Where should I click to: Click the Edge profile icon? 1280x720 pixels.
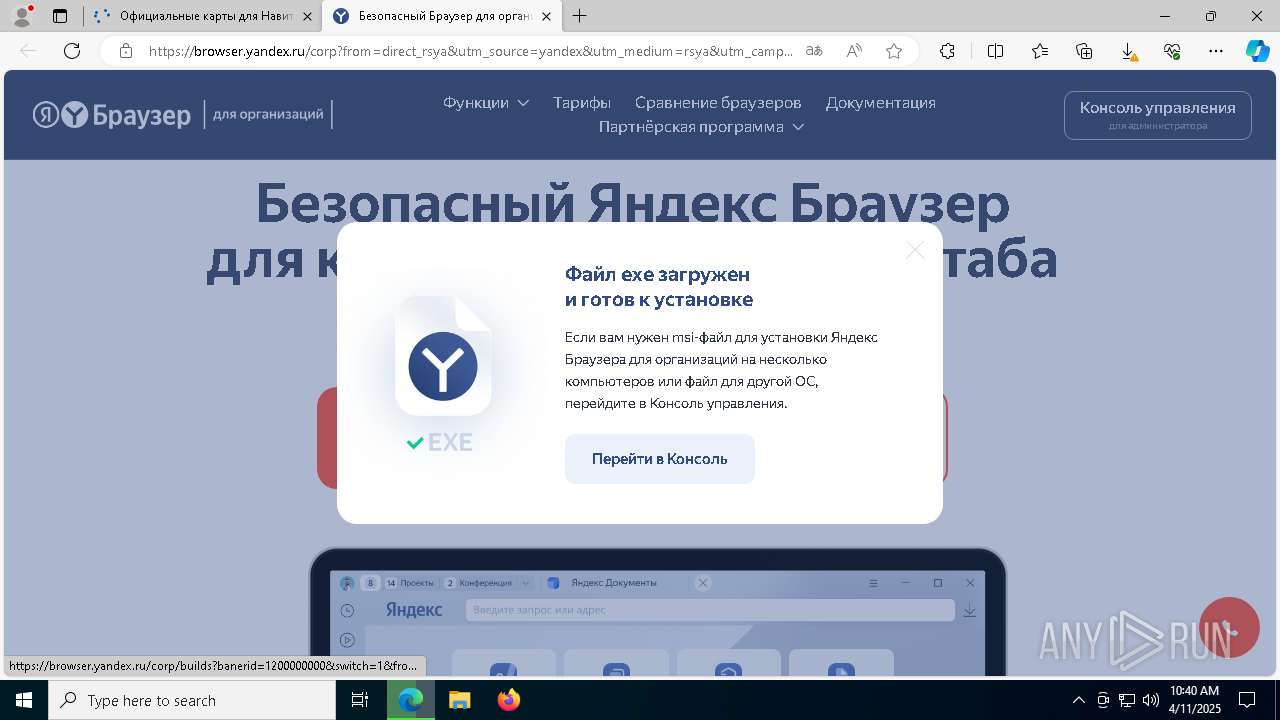pos(21,16)
